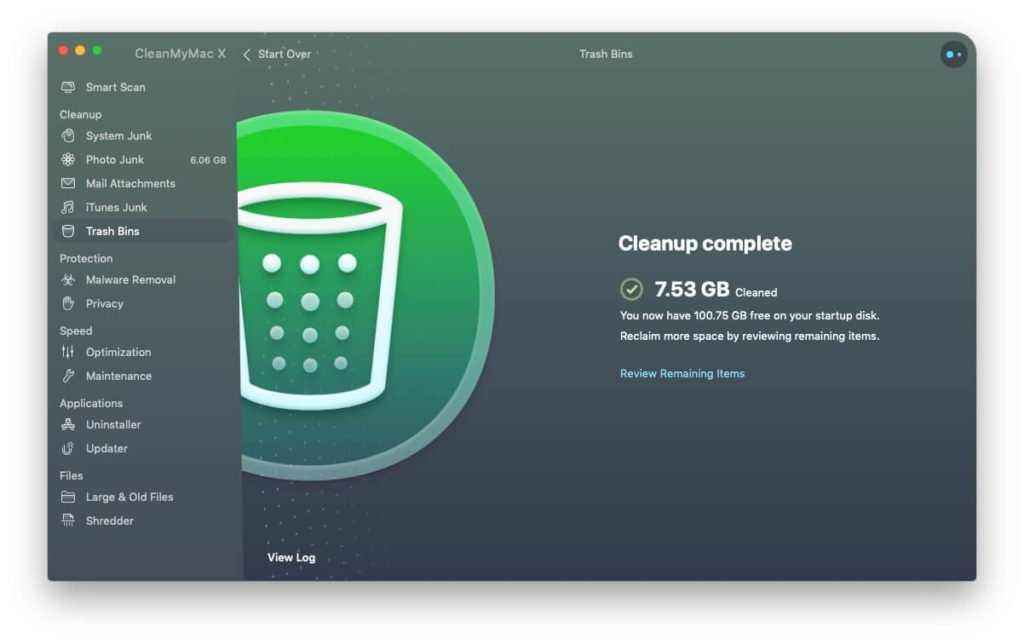
Task: Click the Mail Attachments envelope icon
Action: tap(68, 184)
